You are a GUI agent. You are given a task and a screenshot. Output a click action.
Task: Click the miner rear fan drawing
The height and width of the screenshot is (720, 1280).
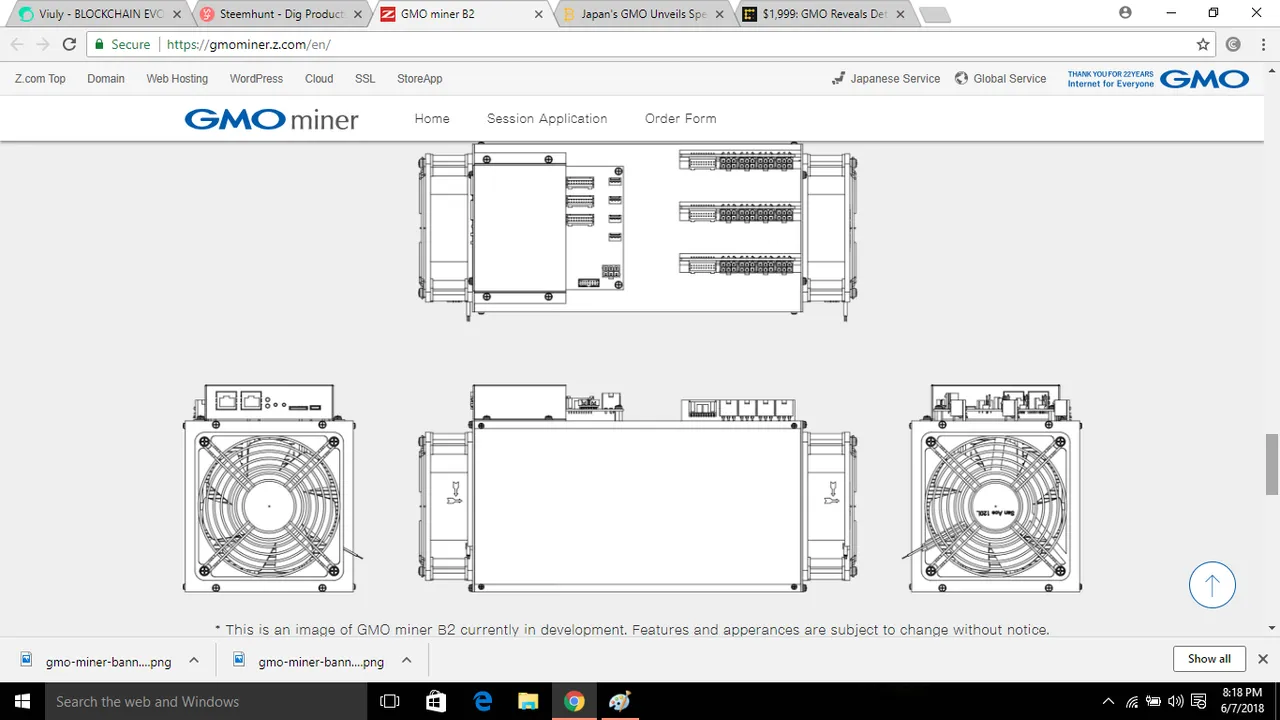993,489
